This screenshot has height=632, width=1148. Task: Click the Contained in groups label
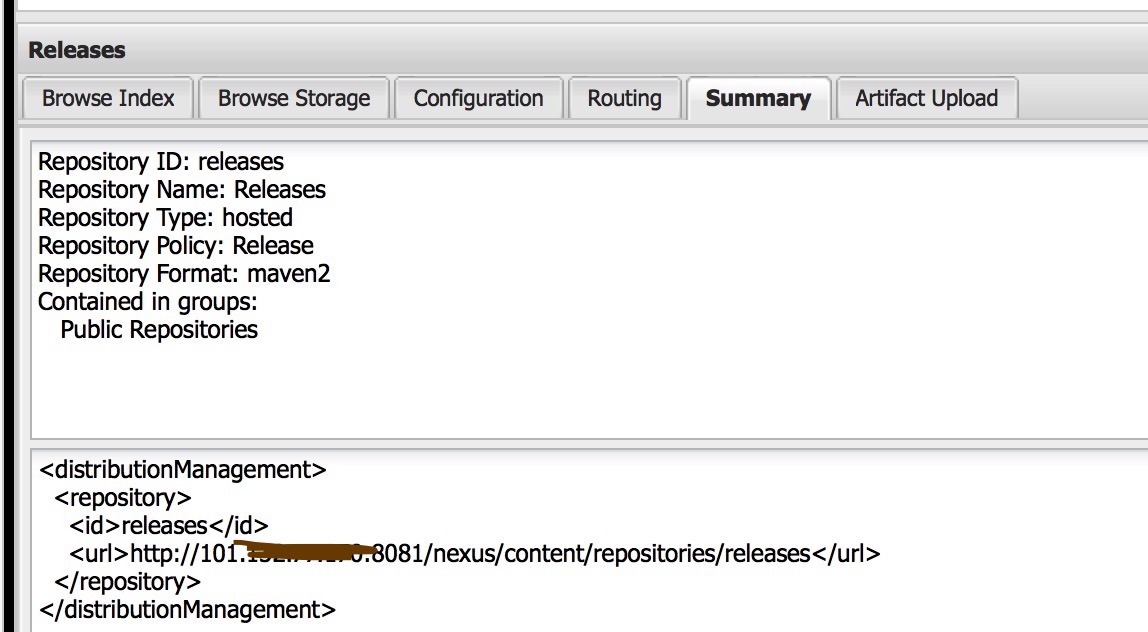pyautogui.click(x=148, y=301)
